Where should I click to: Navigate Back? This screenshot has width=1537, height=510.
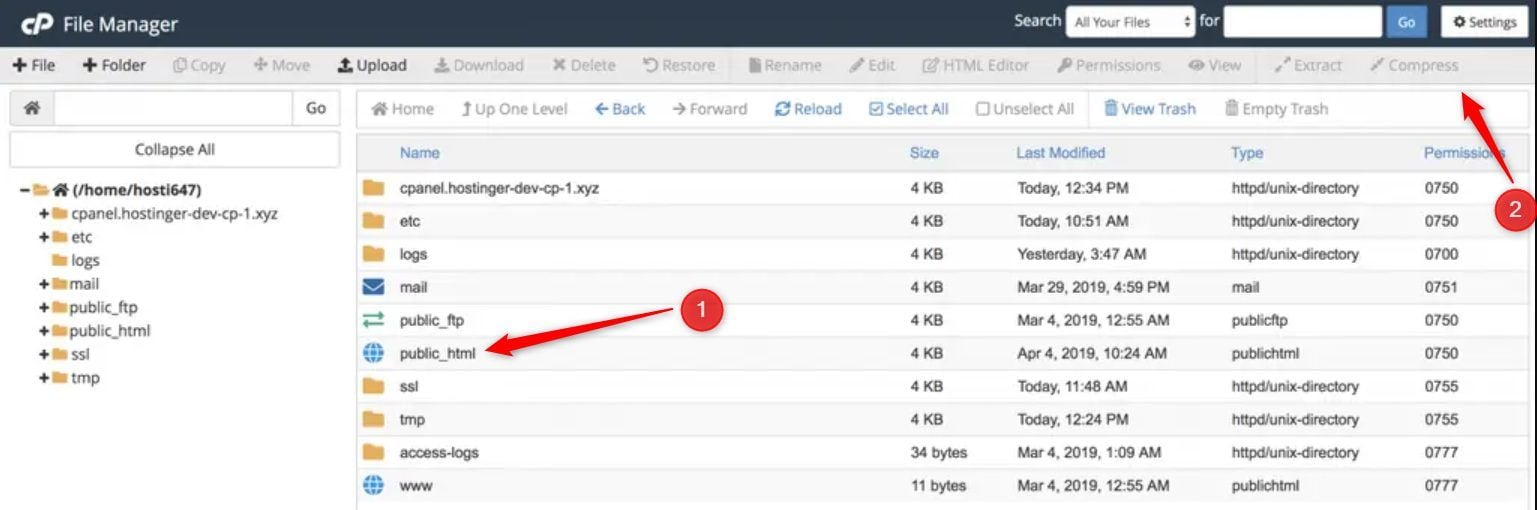[x=620, y=109]
